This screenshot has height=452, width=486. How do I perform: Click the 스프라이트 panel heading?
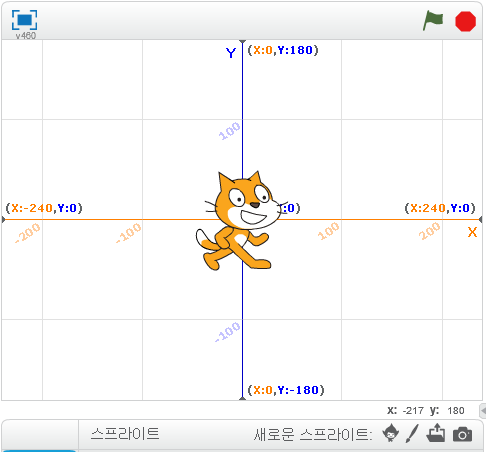(125, 434)
